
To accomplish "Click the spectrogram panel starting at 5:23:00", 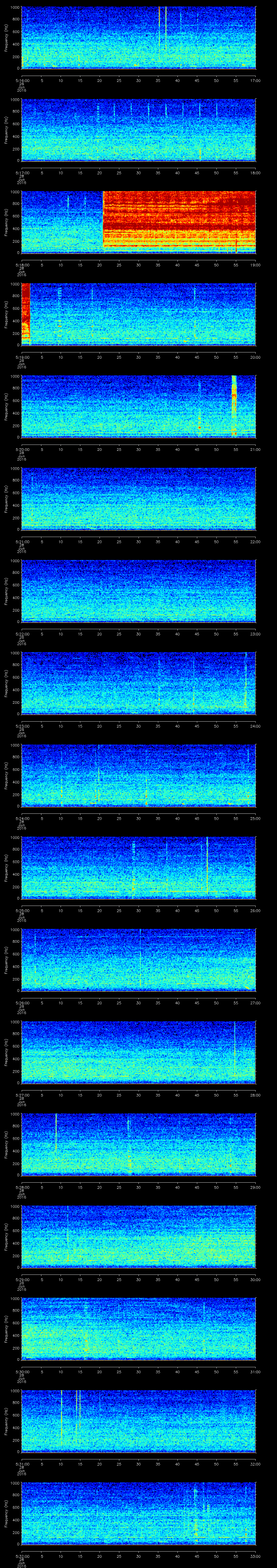I will (x=138, y=683).
